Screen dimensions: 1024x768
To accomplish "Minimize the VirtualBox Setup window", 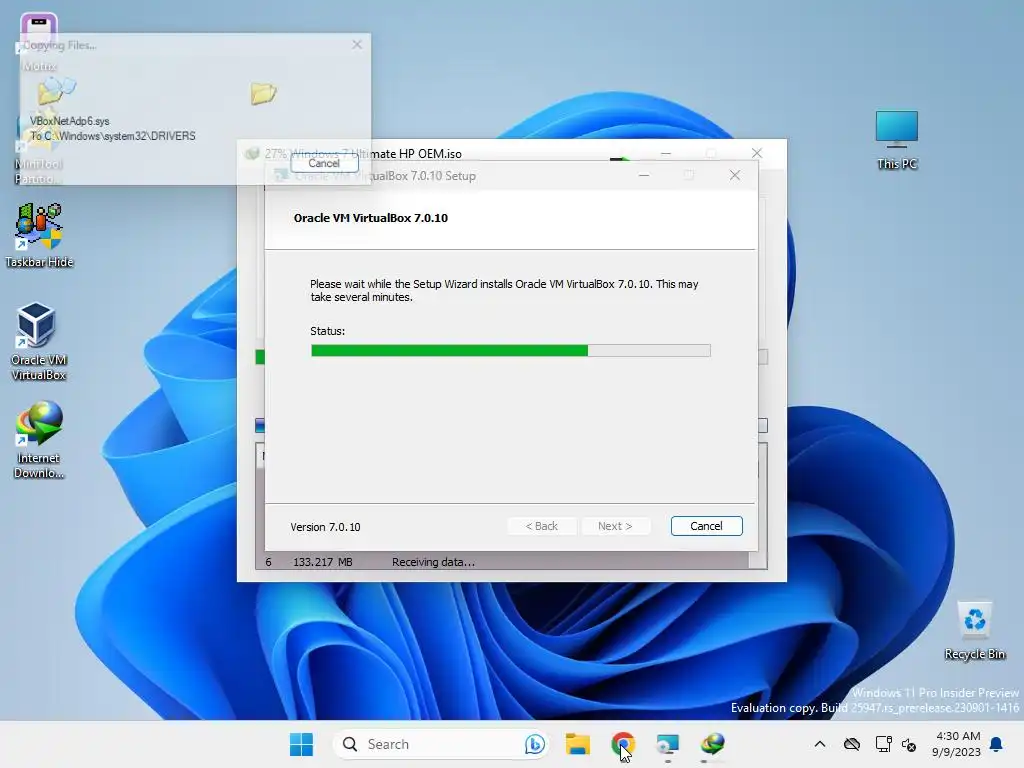I will [644, 175].
